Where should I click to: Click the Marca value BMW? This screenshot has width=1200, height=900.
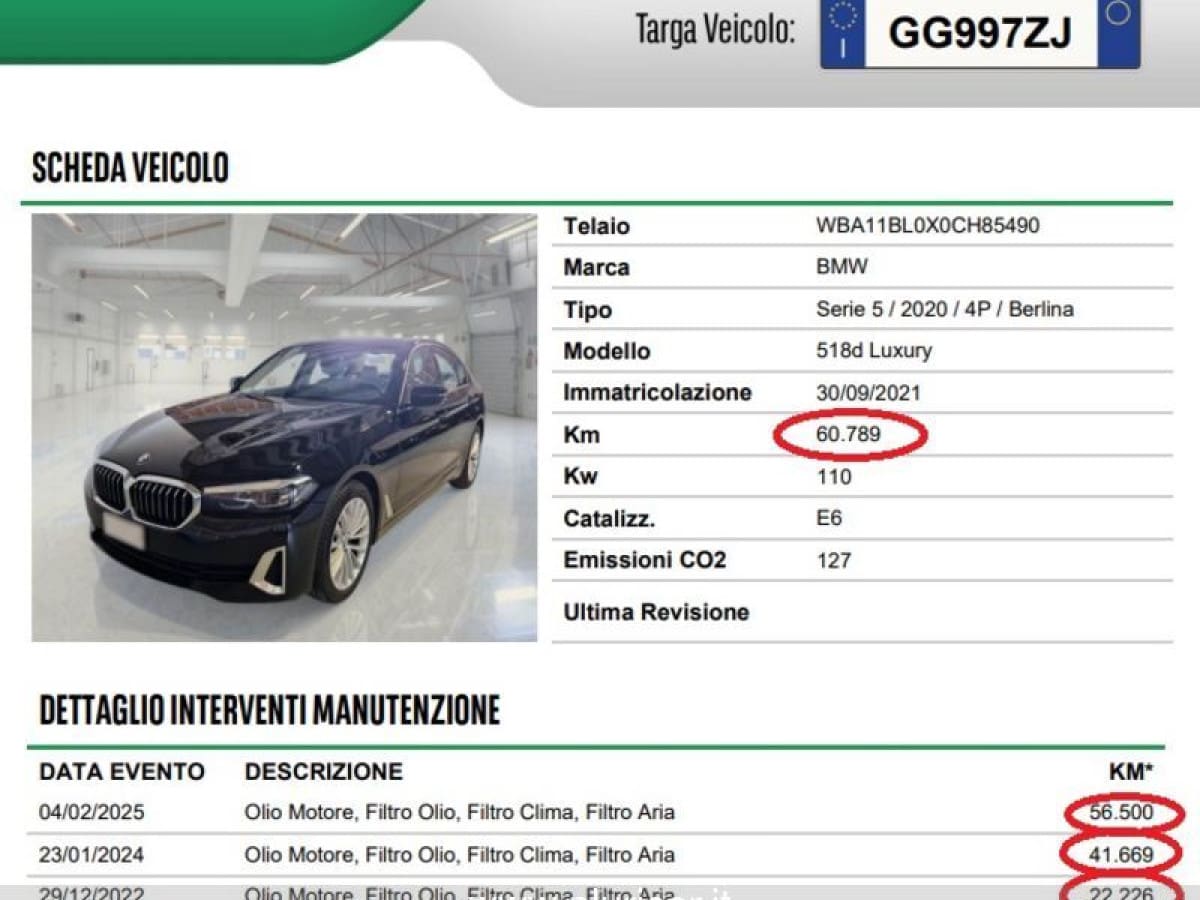(842, 268)
